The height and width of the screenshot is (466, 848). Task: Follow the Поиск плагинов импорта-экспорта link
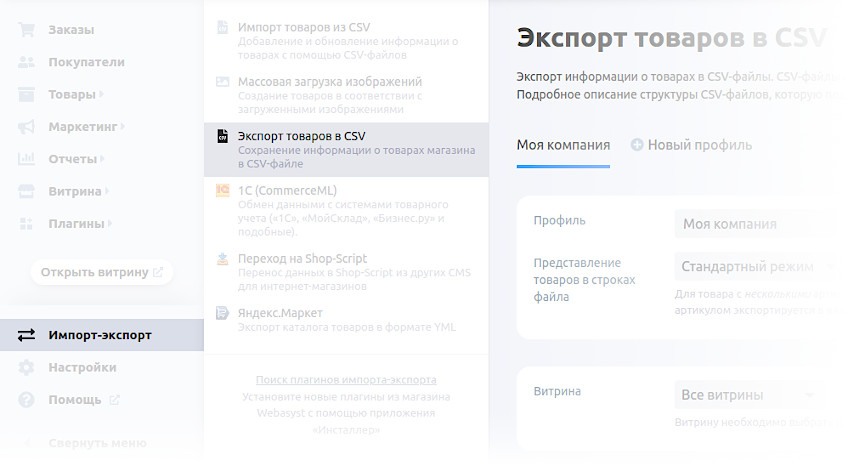point(346,380)
